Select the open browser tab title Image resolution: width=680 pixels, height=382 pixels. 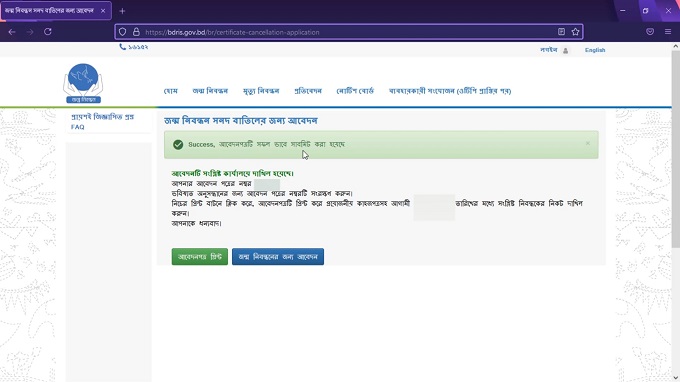(49, 11)
